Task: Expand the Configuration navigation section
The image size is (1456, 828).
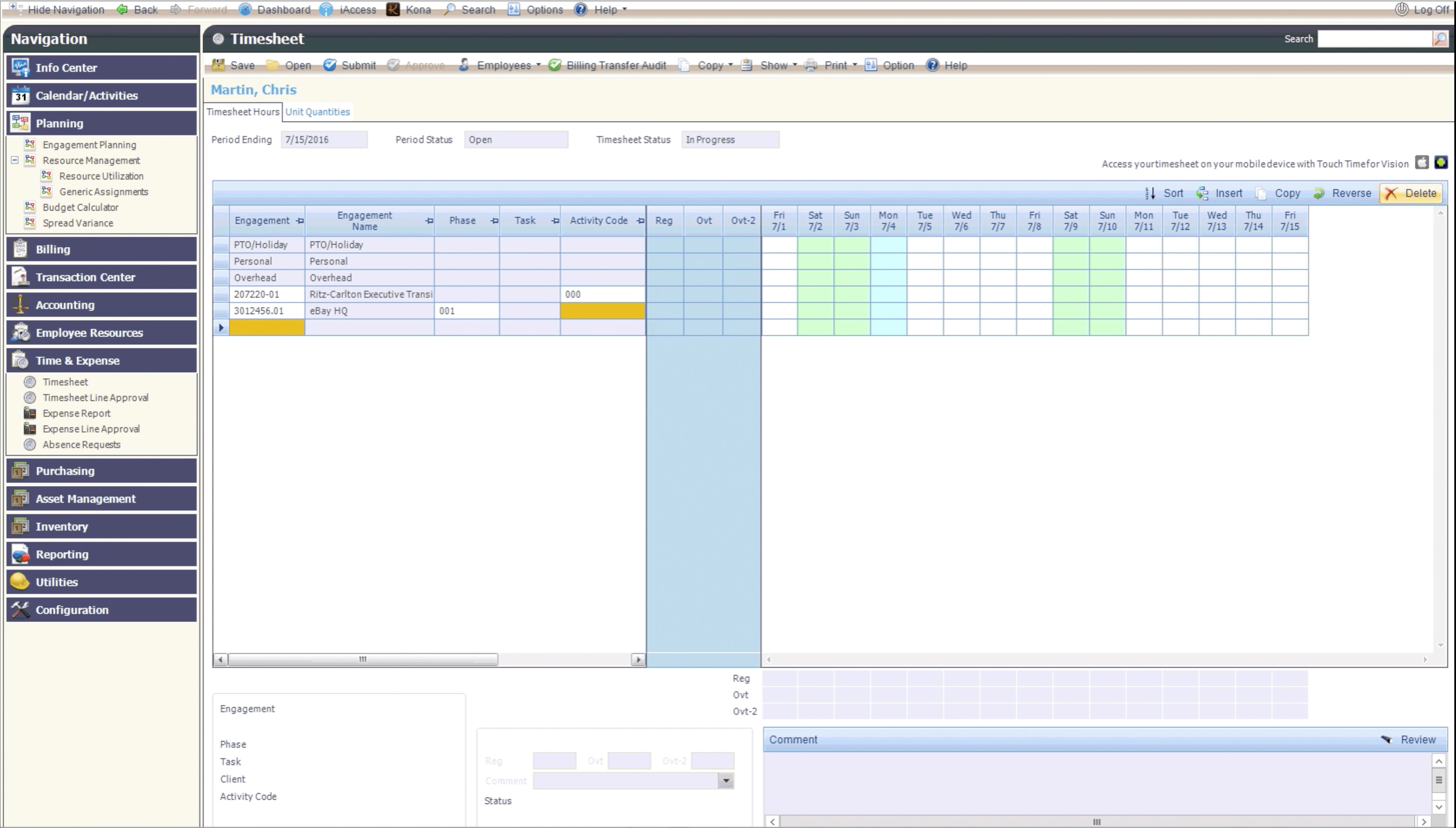Action: click(x=102, y=610)
